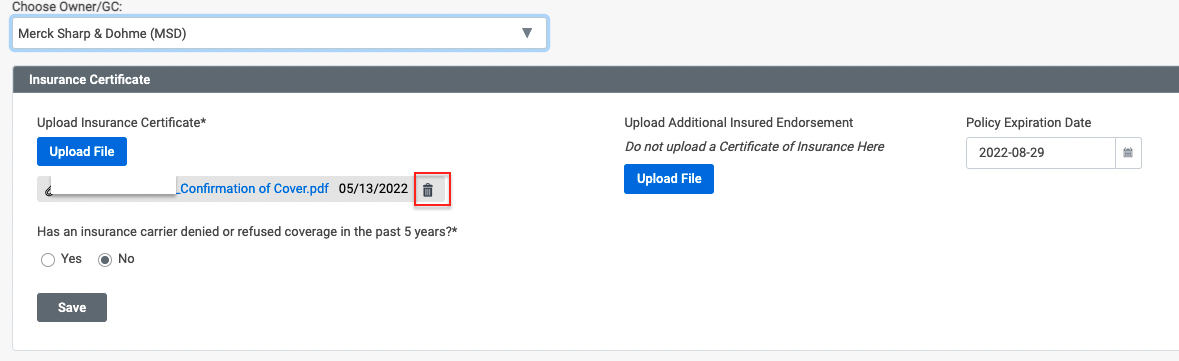This screenshot has height=361, width=1179.
Task: Click the Yes label text
Action: click(71, 259)
